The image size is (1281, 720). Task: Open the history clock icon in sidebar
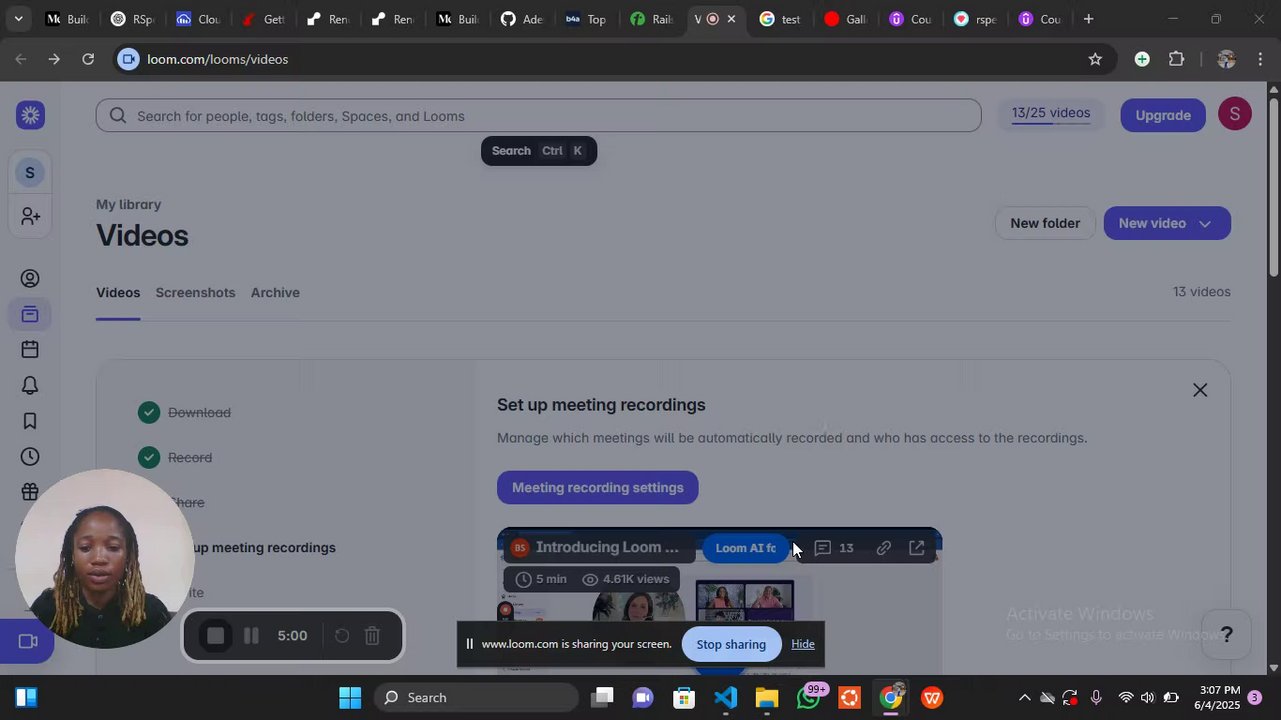click(30, 457)
